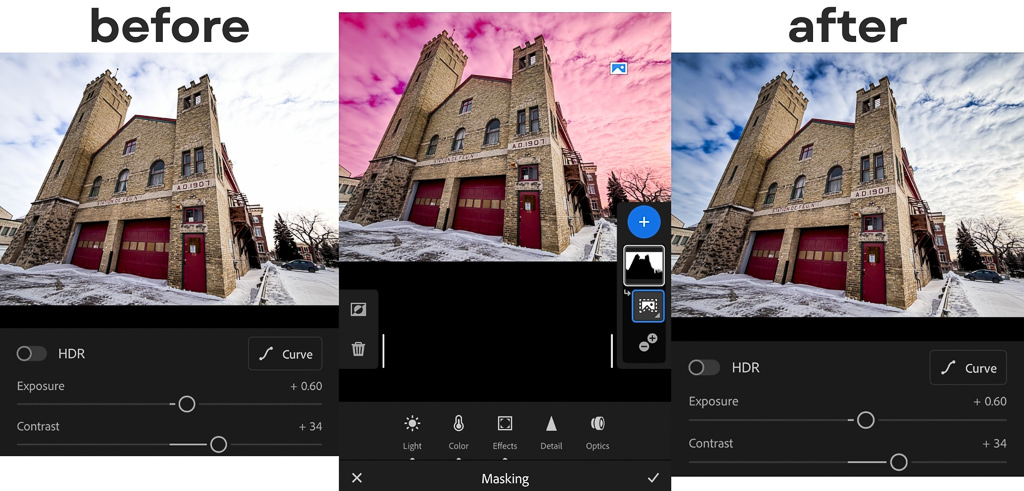This screenshot has width=1024, height=491.
Task: Select the sky mask thumbnail
Action: tap(644, 265)
